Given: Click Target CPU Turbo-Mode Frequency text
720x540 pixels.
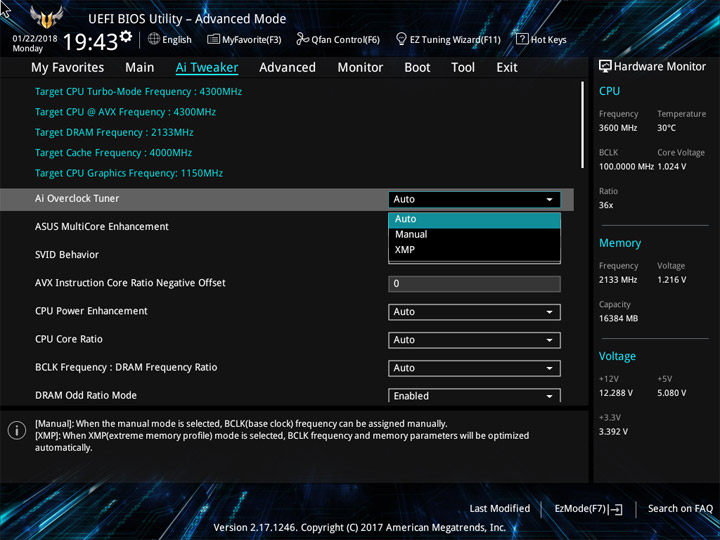Looking at the screenshot, I should [x=138, y=92].
